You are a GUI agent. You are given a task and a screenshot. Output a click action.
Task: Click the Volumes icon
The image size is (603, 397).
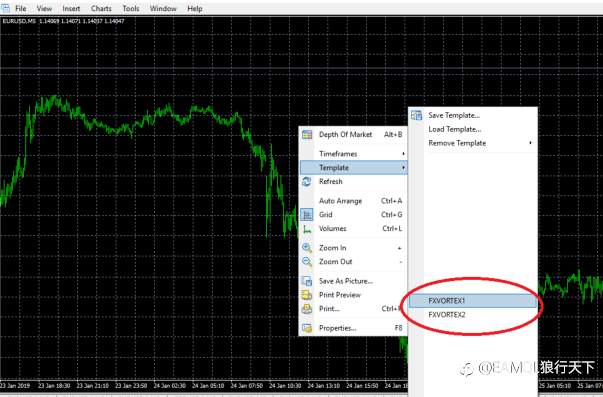pyautogui.click(x=307, y=229)
